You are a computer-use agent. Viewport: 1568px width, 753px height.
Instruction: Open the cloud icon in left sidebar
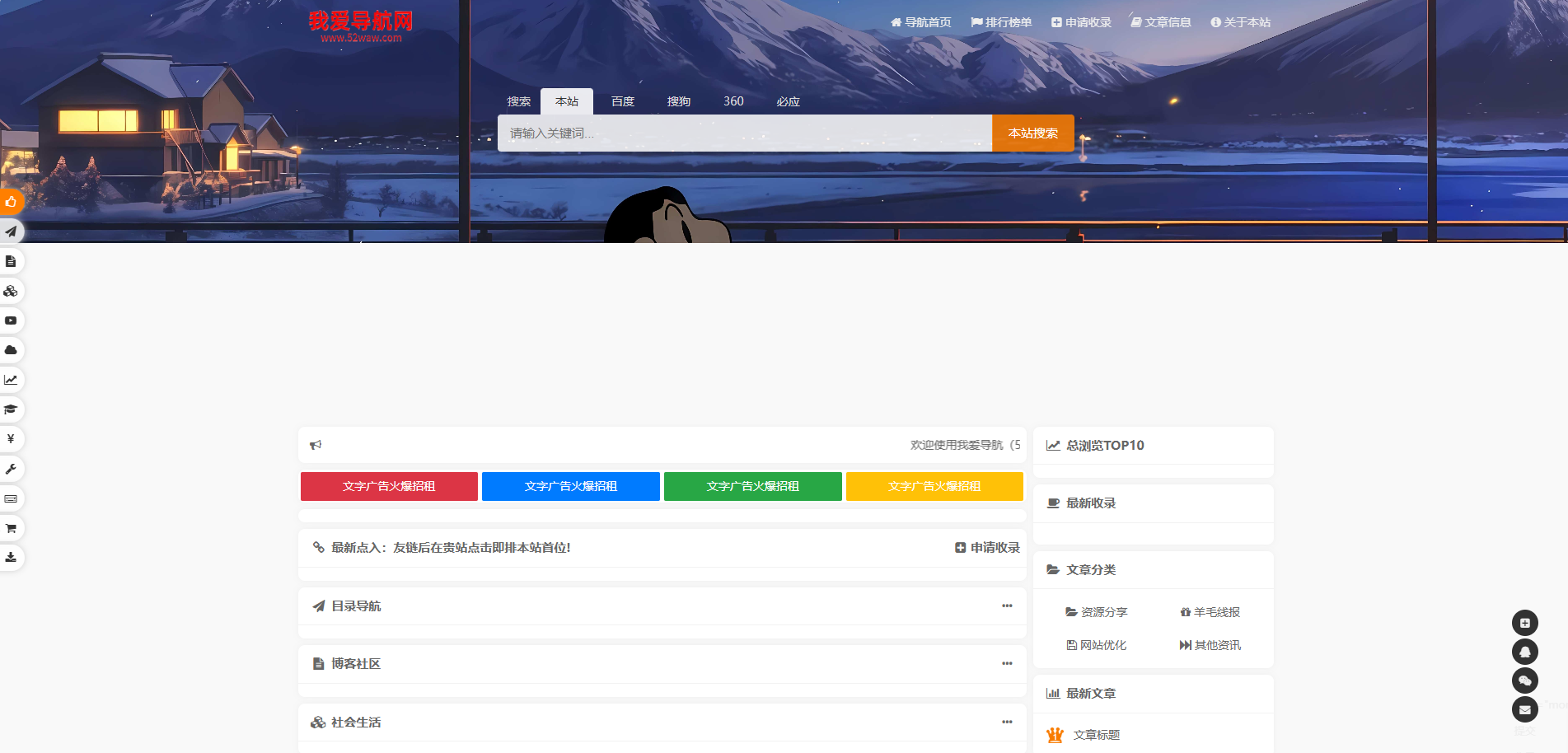11,350
